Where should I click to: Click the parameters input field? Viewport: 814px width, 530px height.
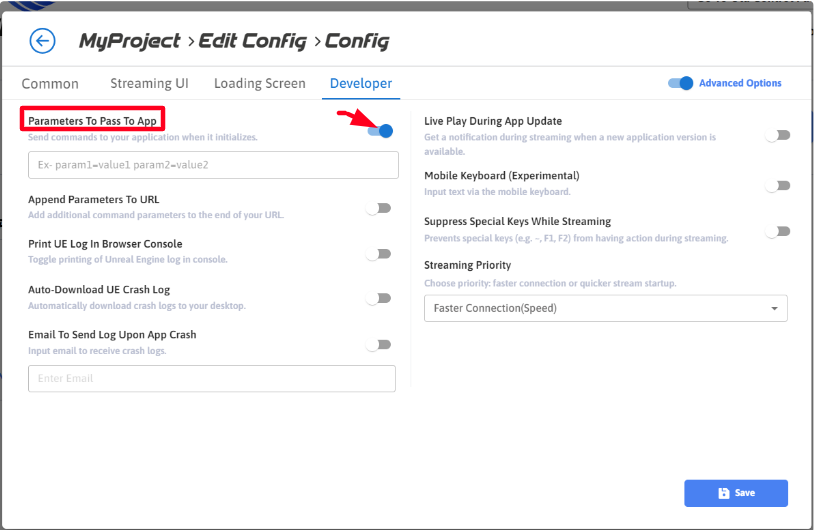pos(212,165)
